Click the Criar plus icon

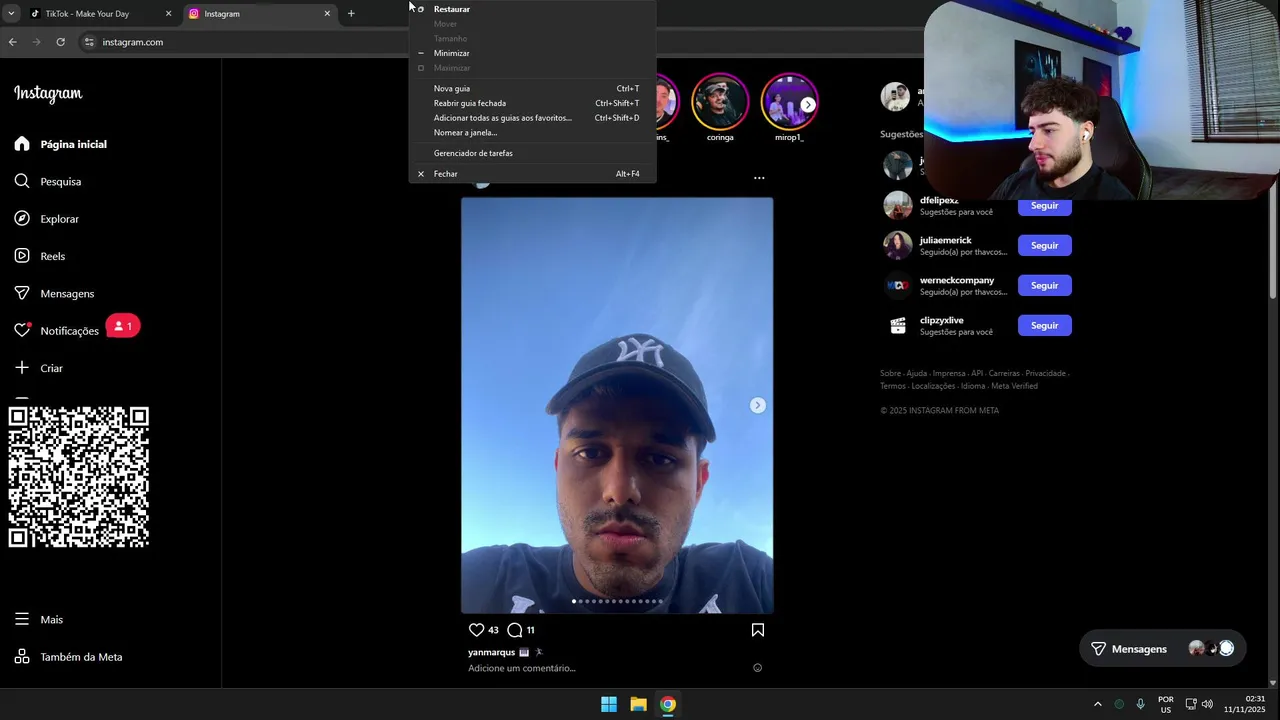pos(22,368)
